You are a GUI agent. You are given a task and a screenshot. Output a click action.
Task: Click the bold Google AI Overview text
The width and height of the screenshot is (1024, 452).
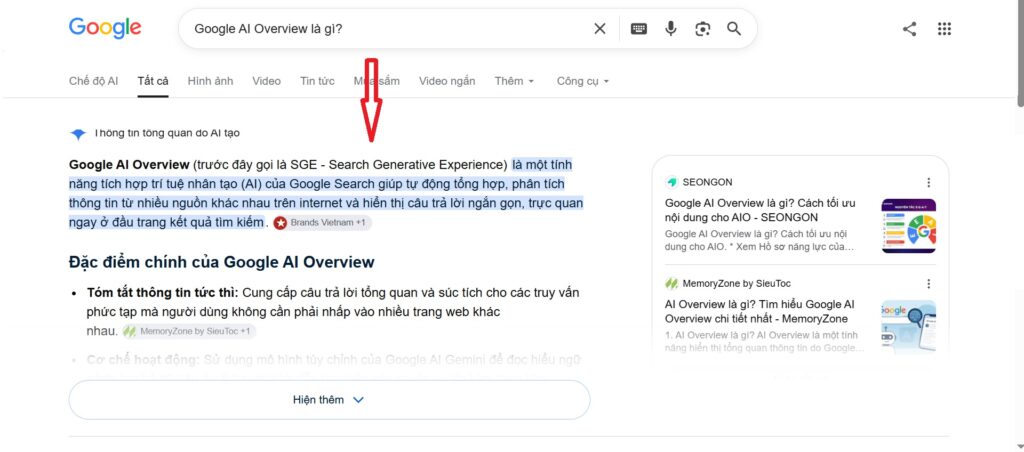point(129,165)
